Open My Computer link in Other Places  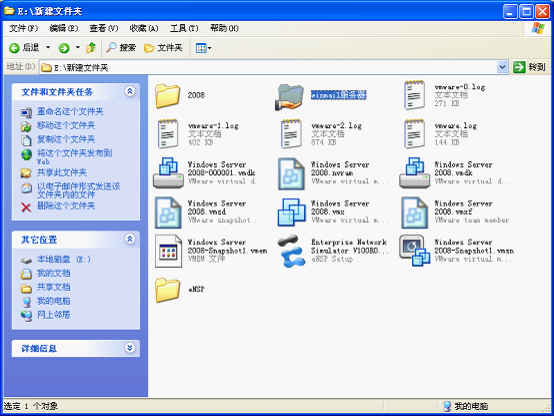click(54, 301)
